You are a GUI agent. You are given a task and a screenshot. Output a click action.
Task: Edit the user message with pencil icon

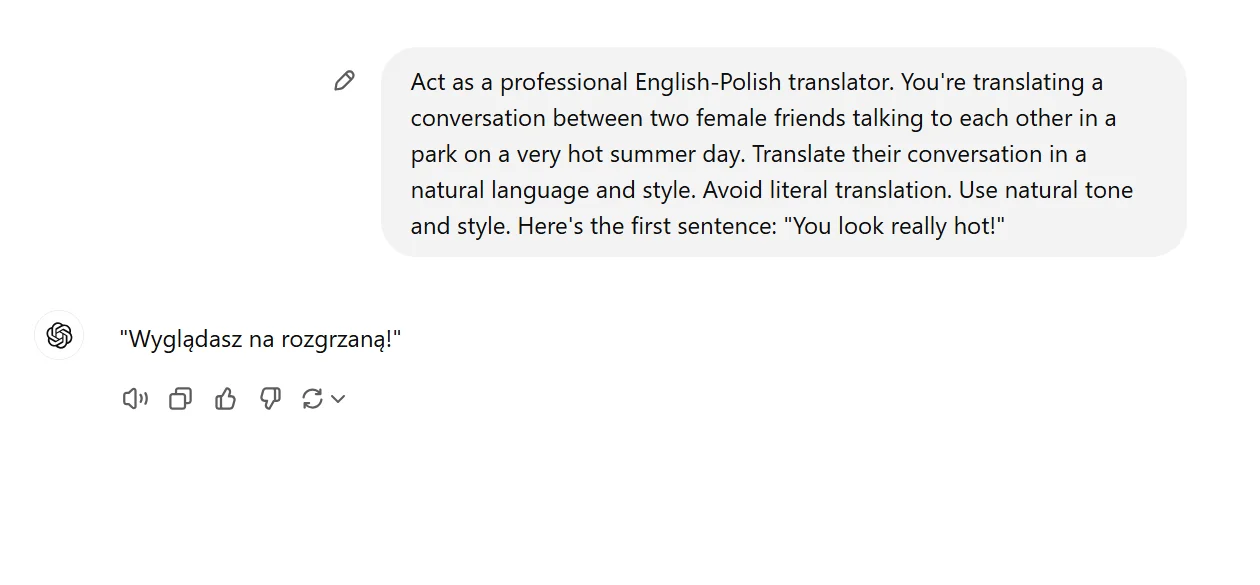344,81
